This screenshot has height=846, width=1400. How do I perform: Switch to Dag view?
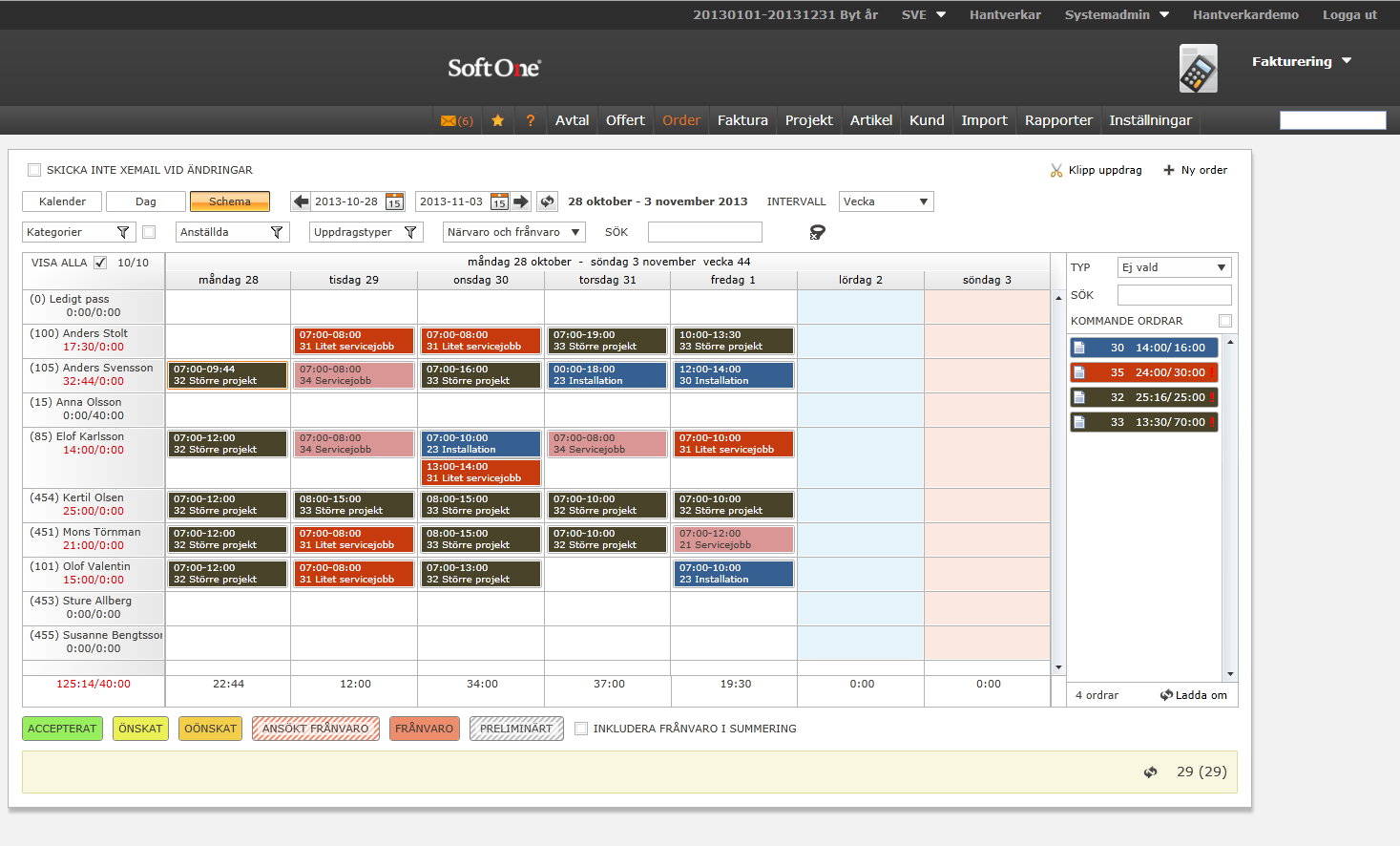click(x=146, y=201)
